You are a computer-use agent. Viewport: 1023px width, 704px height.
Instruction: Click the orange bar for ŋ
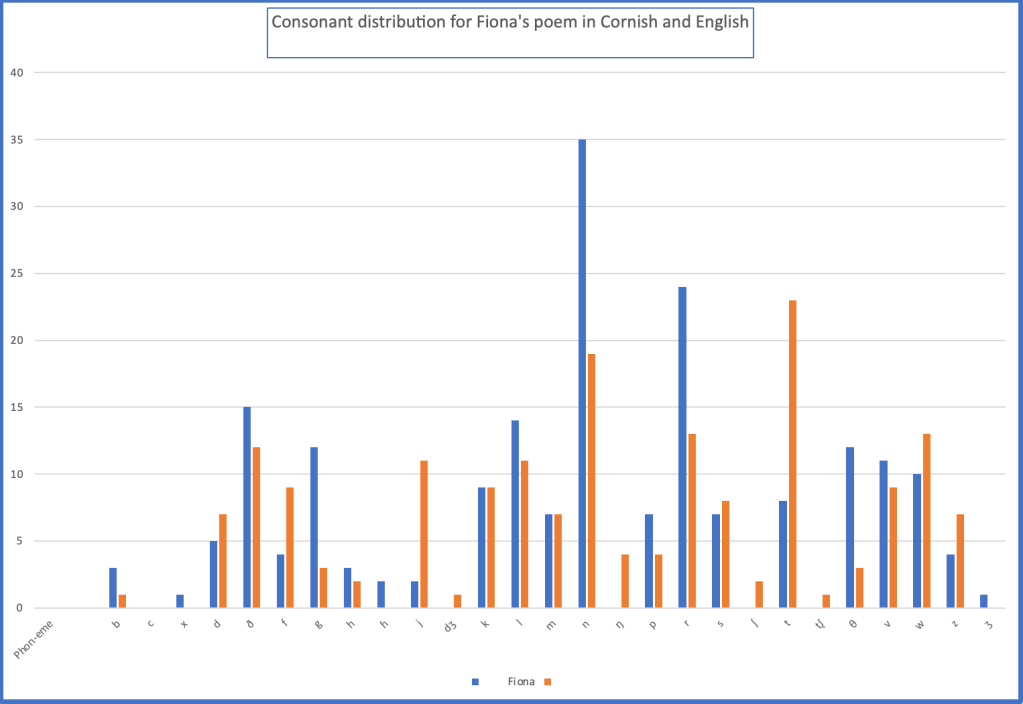(624, 581)
